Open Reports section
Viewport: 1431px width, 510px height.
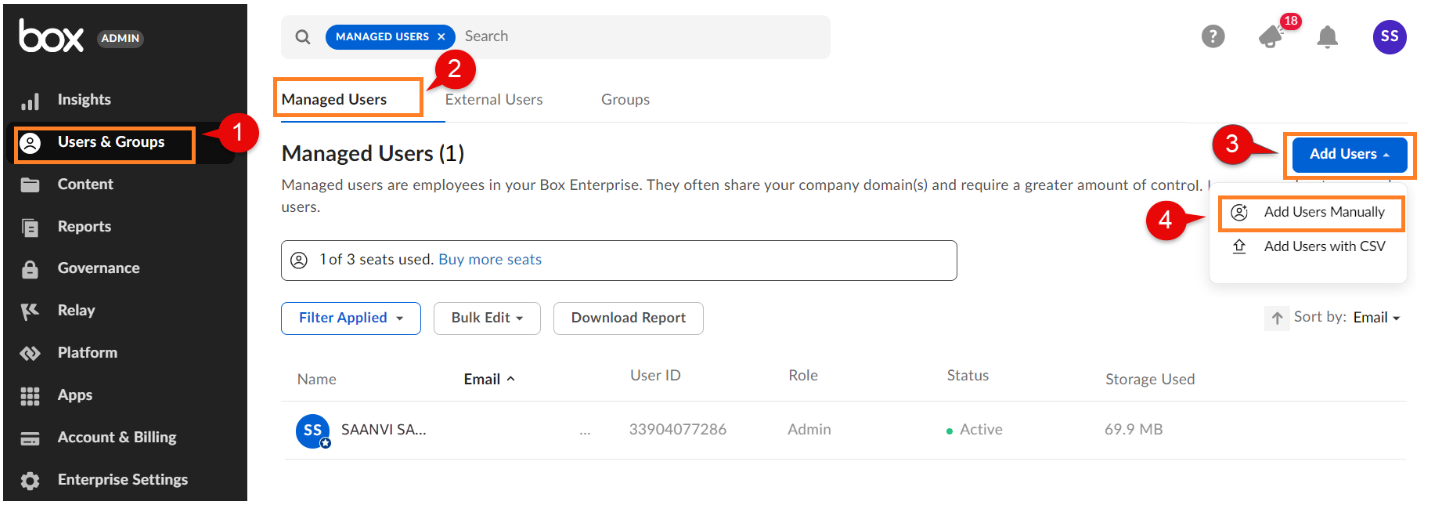click(84, 226)
